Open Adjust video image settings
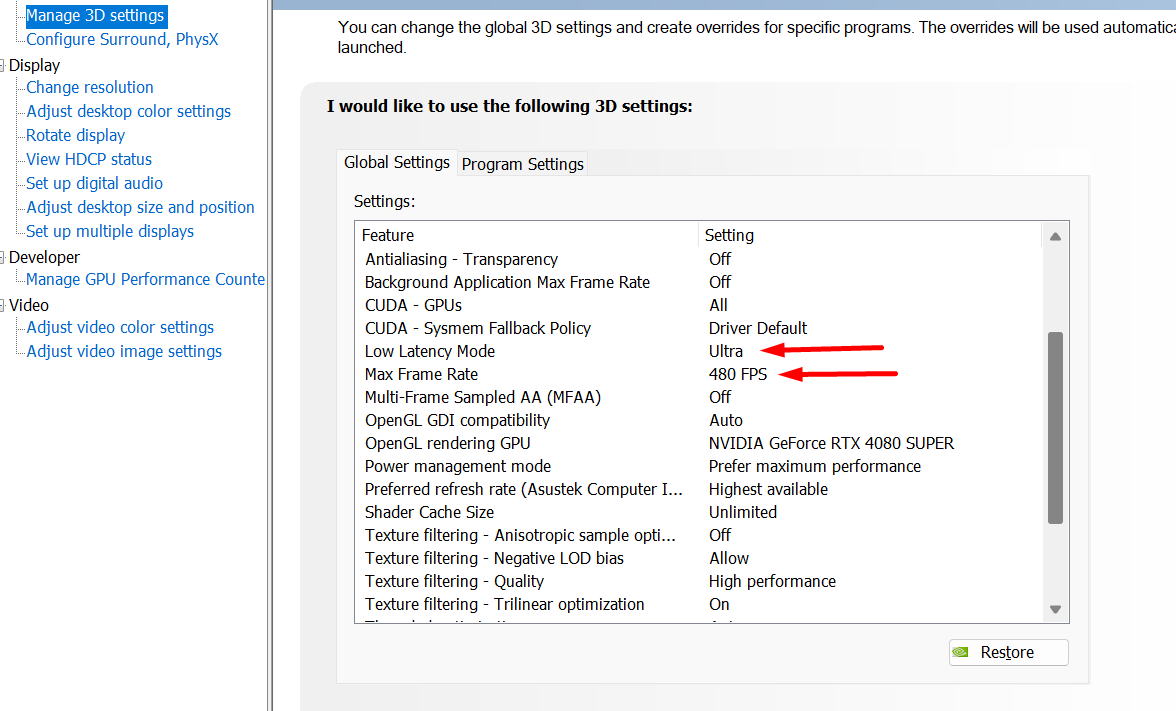 coord(124,352)
